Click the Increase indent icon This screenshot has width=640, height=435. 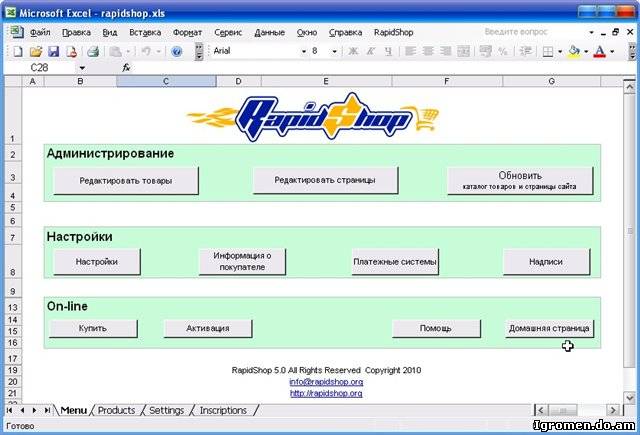(x=525, y=51)
